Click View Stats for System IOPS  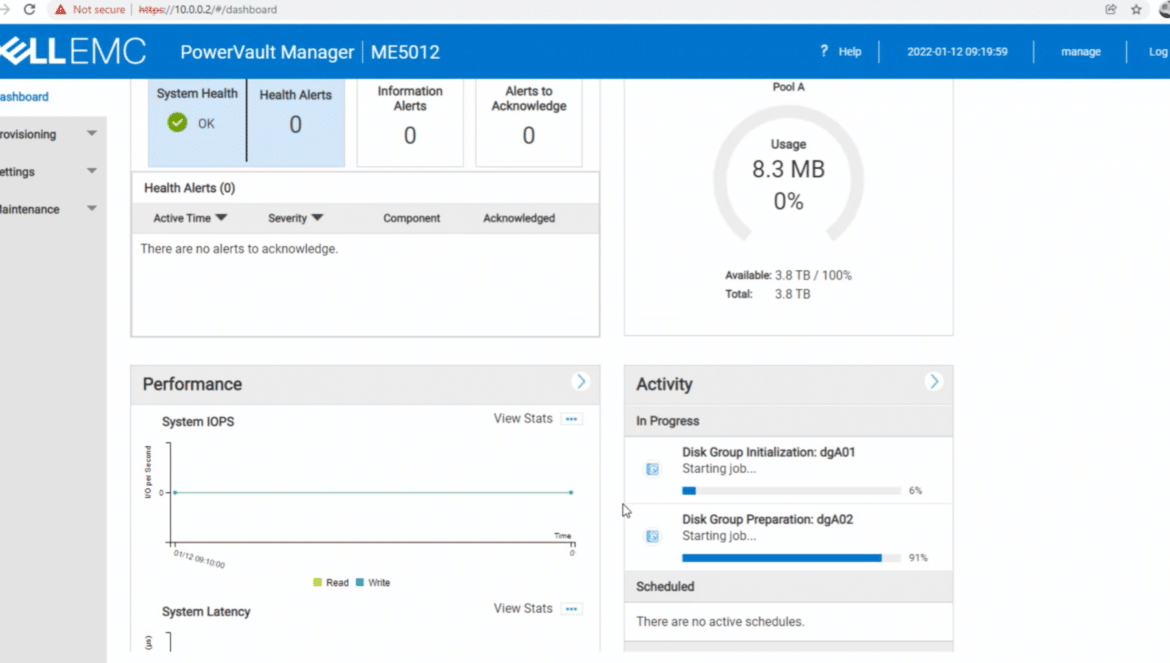[x=523, y=418]
